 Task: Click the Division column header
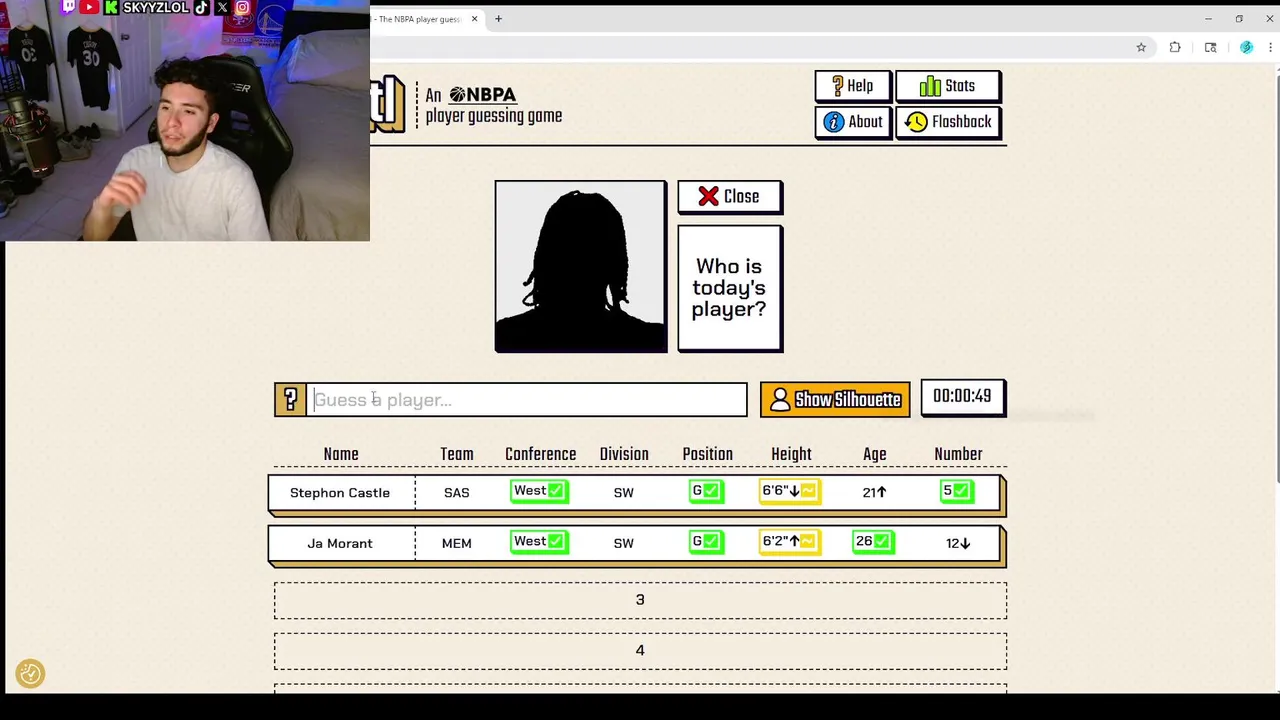pyautogui.click(x=624, y=454)
